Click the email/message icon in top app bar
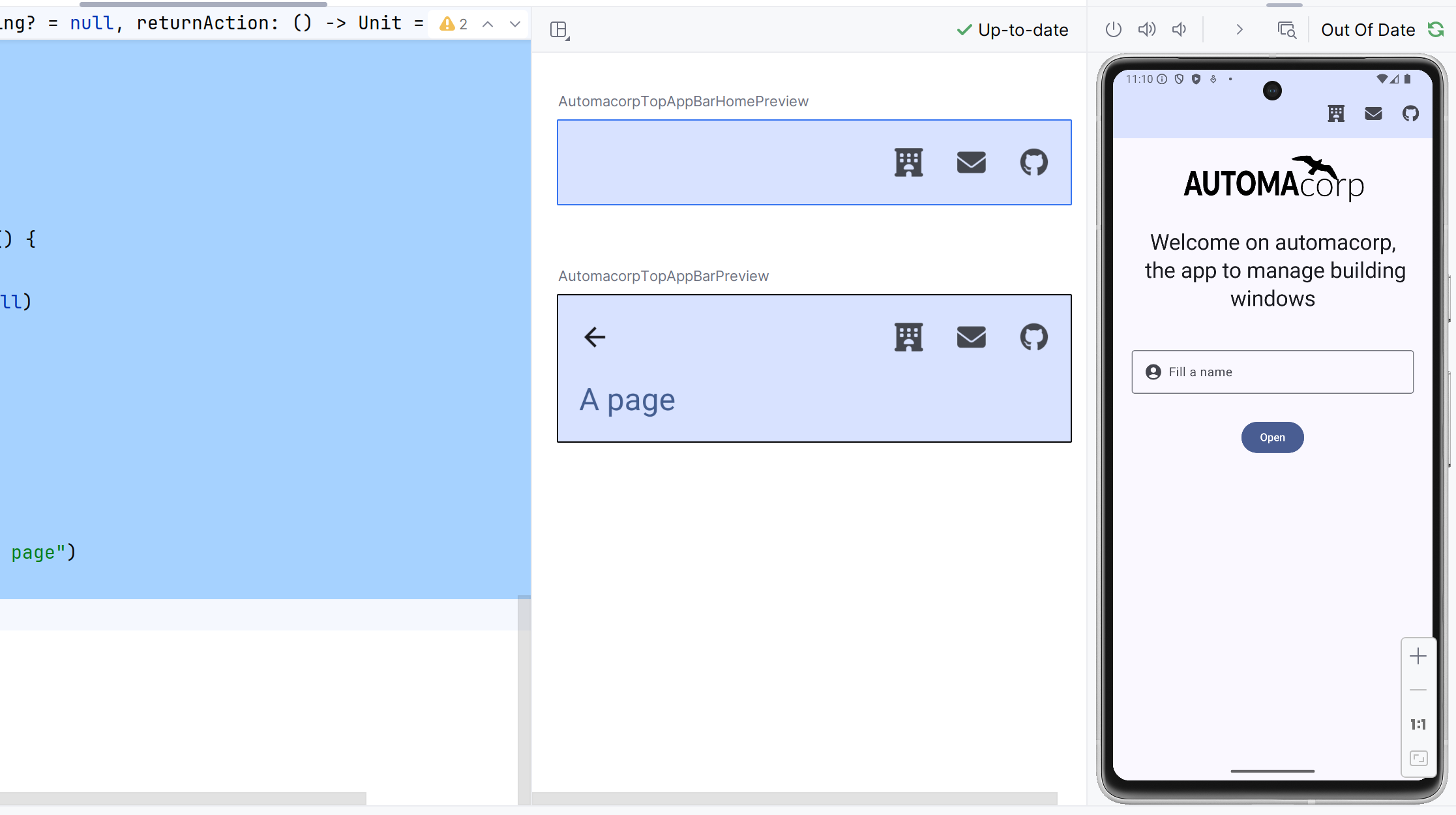 (x=1374, y=113)
